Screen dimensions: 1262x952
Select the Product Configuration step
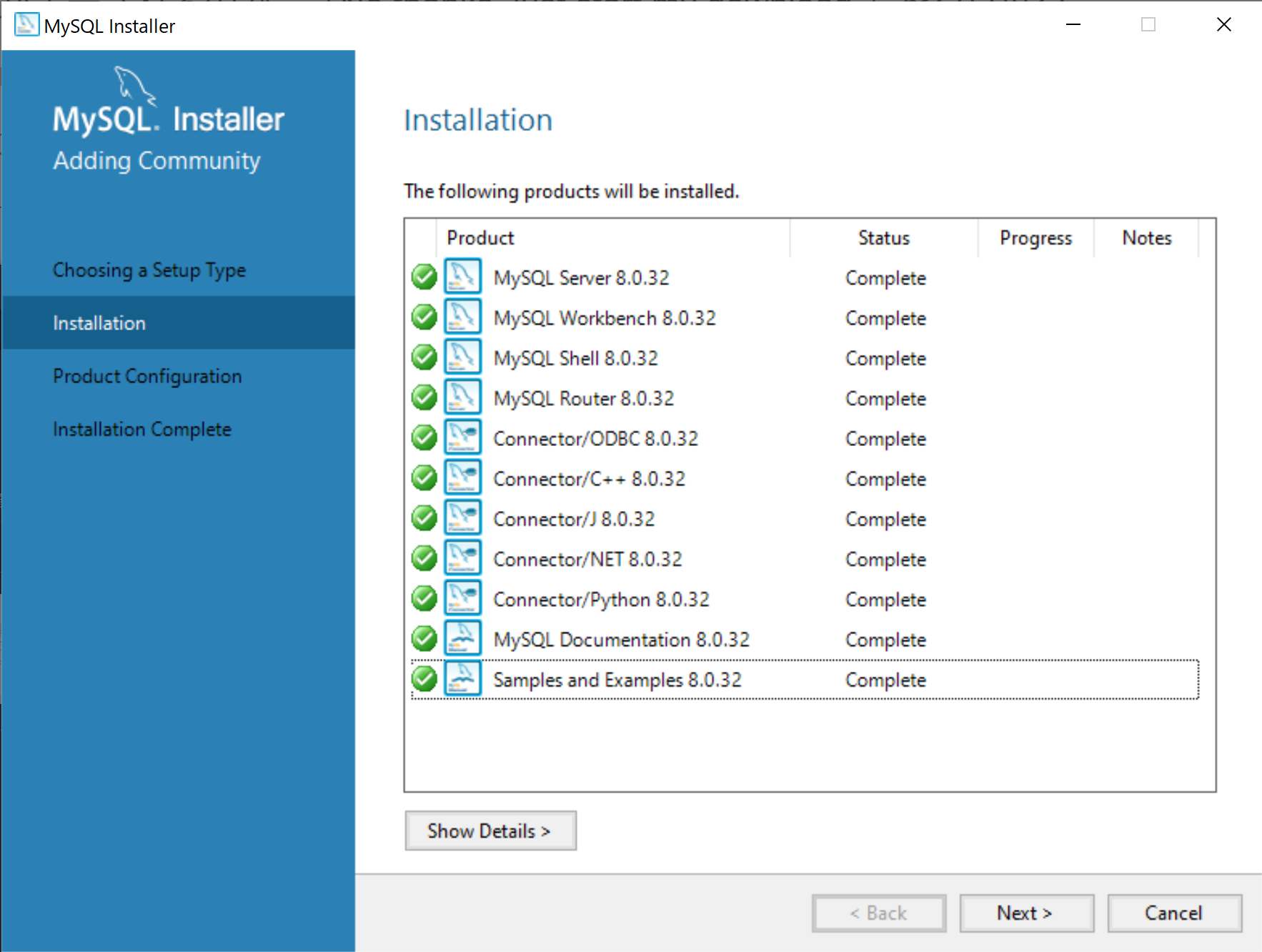[147, 376]
